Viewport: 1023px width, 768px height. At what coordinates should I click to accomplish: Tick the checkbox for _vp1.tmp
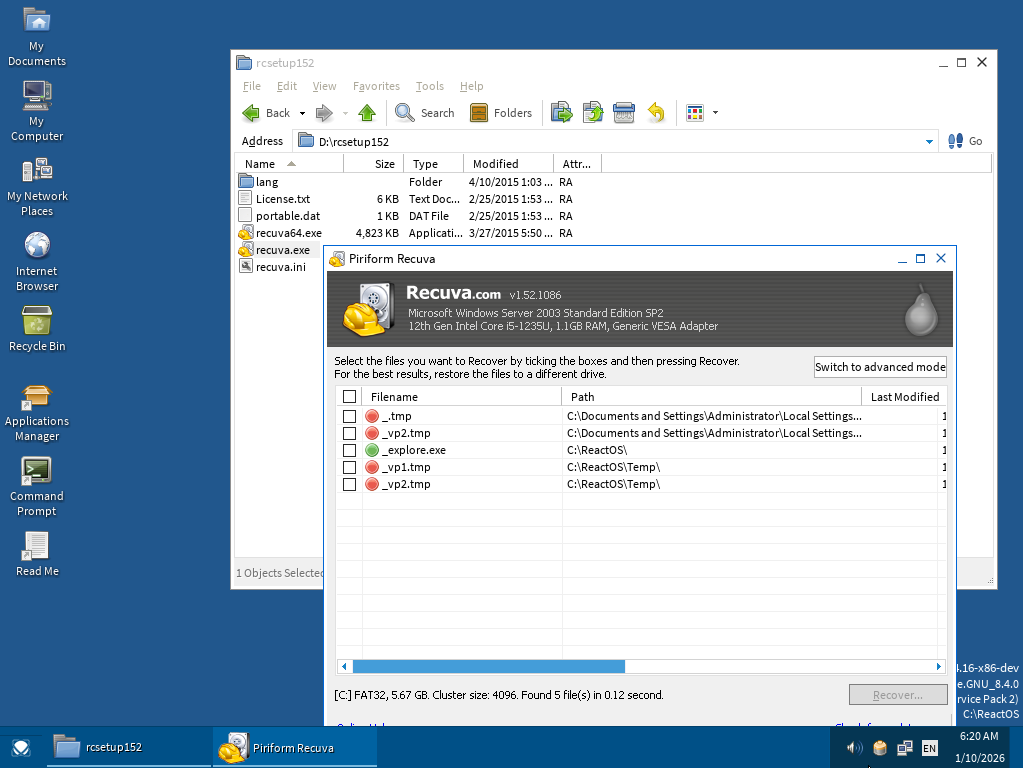click(349, 467)
